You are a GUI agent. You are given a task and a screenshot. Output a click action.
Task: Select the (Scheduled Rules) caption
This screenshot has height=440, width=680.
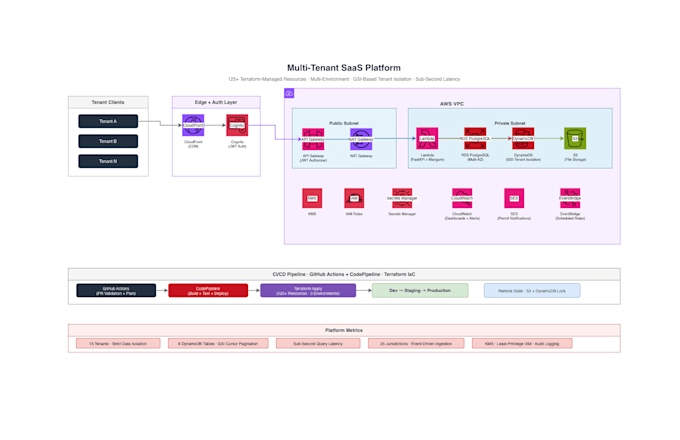tap(570, 218)
